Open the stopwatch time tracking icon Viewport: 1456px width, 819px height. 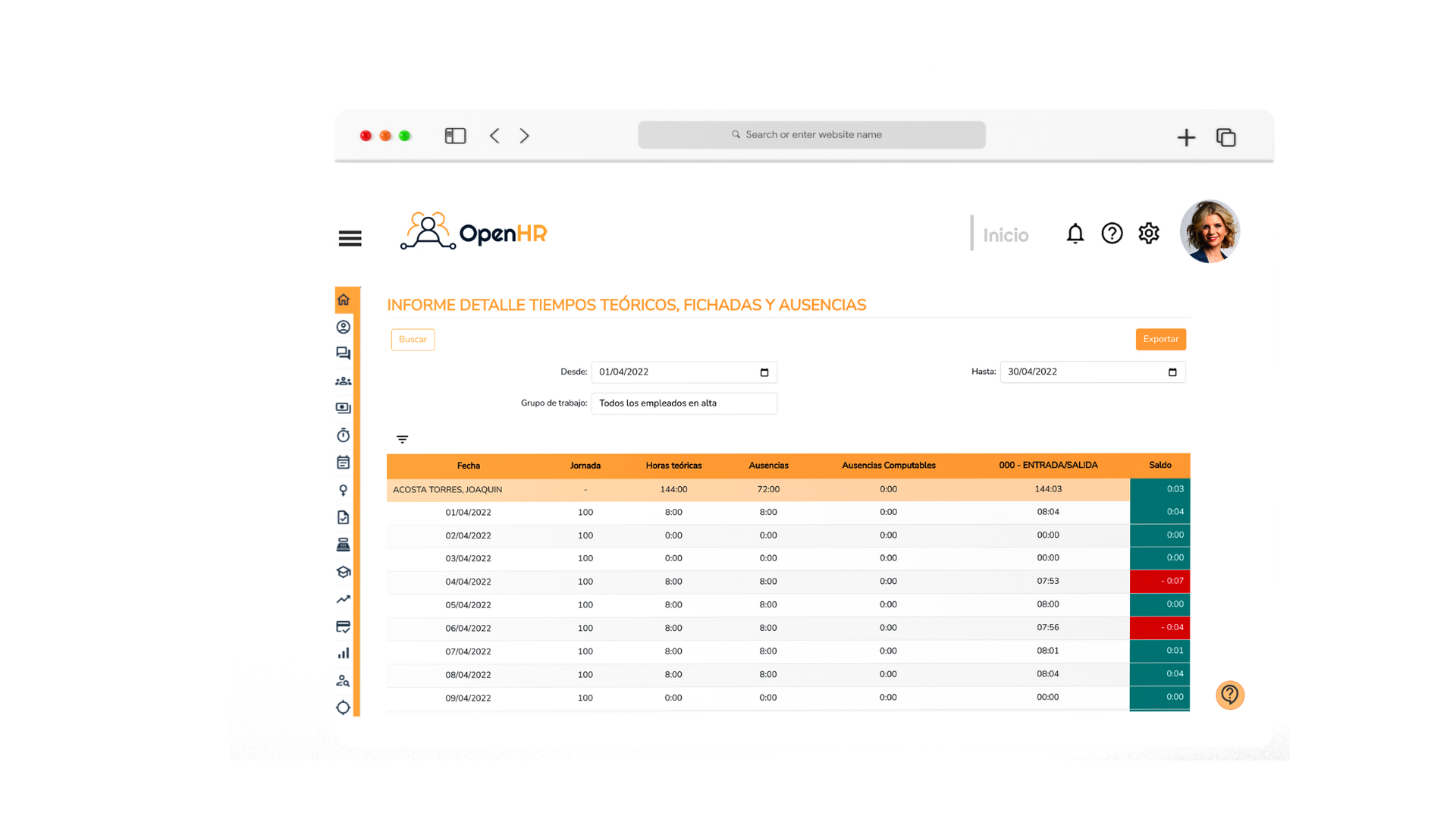[344, 435]
